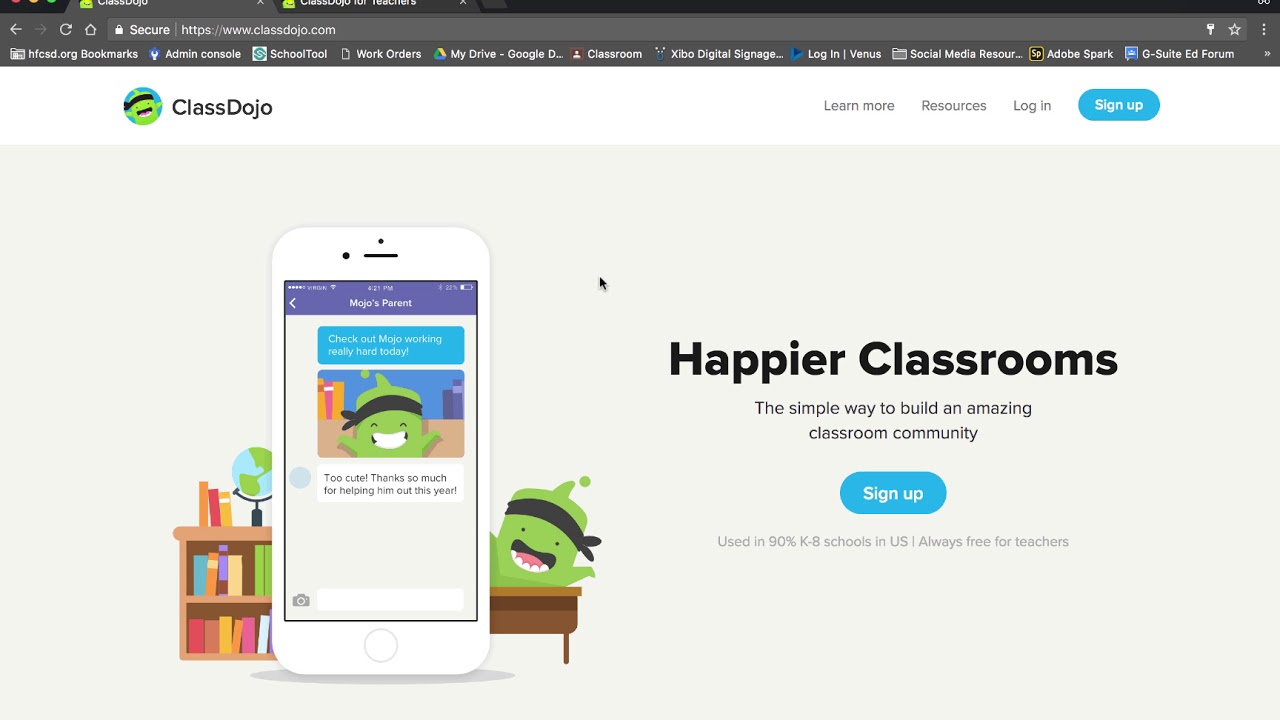Click the message input field in phone mockup
Image resolution: width=1280 pixels, height=720 pixels.
click(390, 600)
